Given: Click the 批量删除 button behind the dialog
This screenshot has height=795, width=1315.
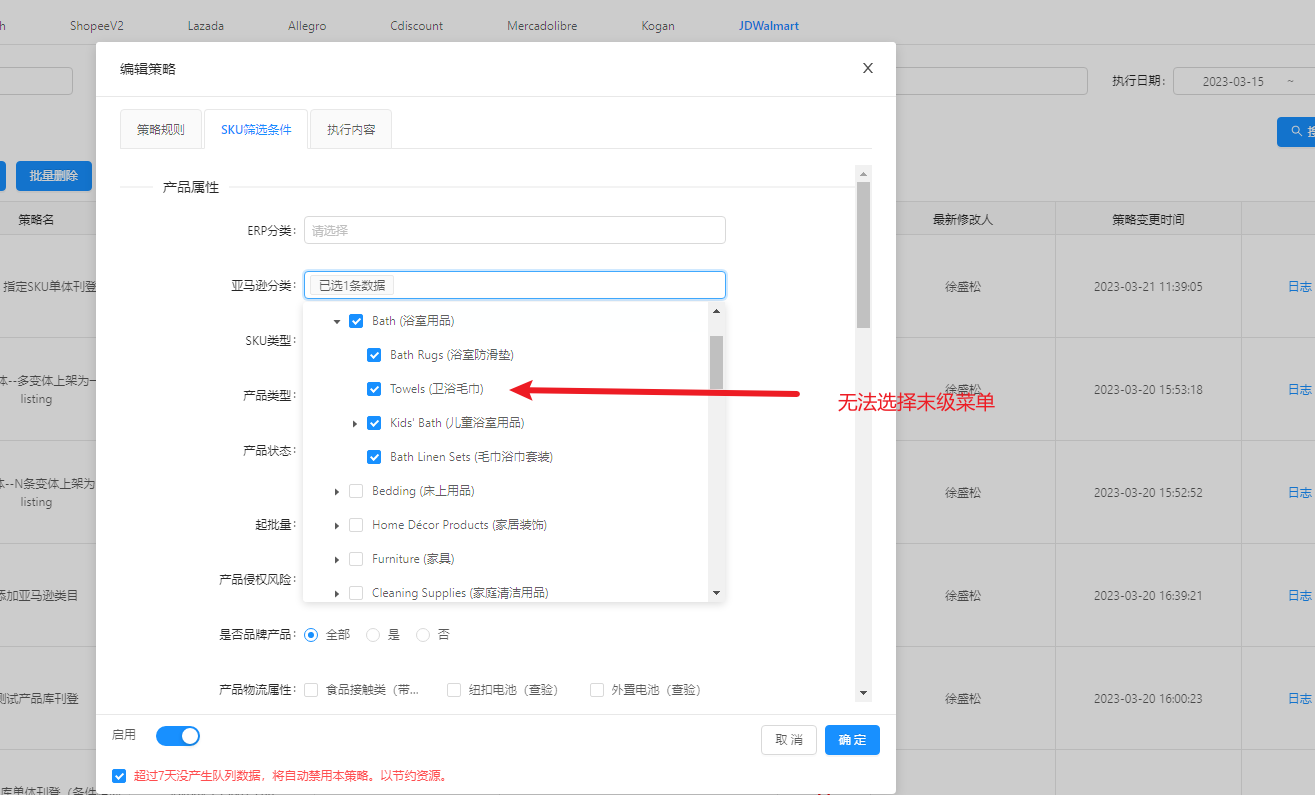Looking at the screenshot, I should tap(54, 176).
